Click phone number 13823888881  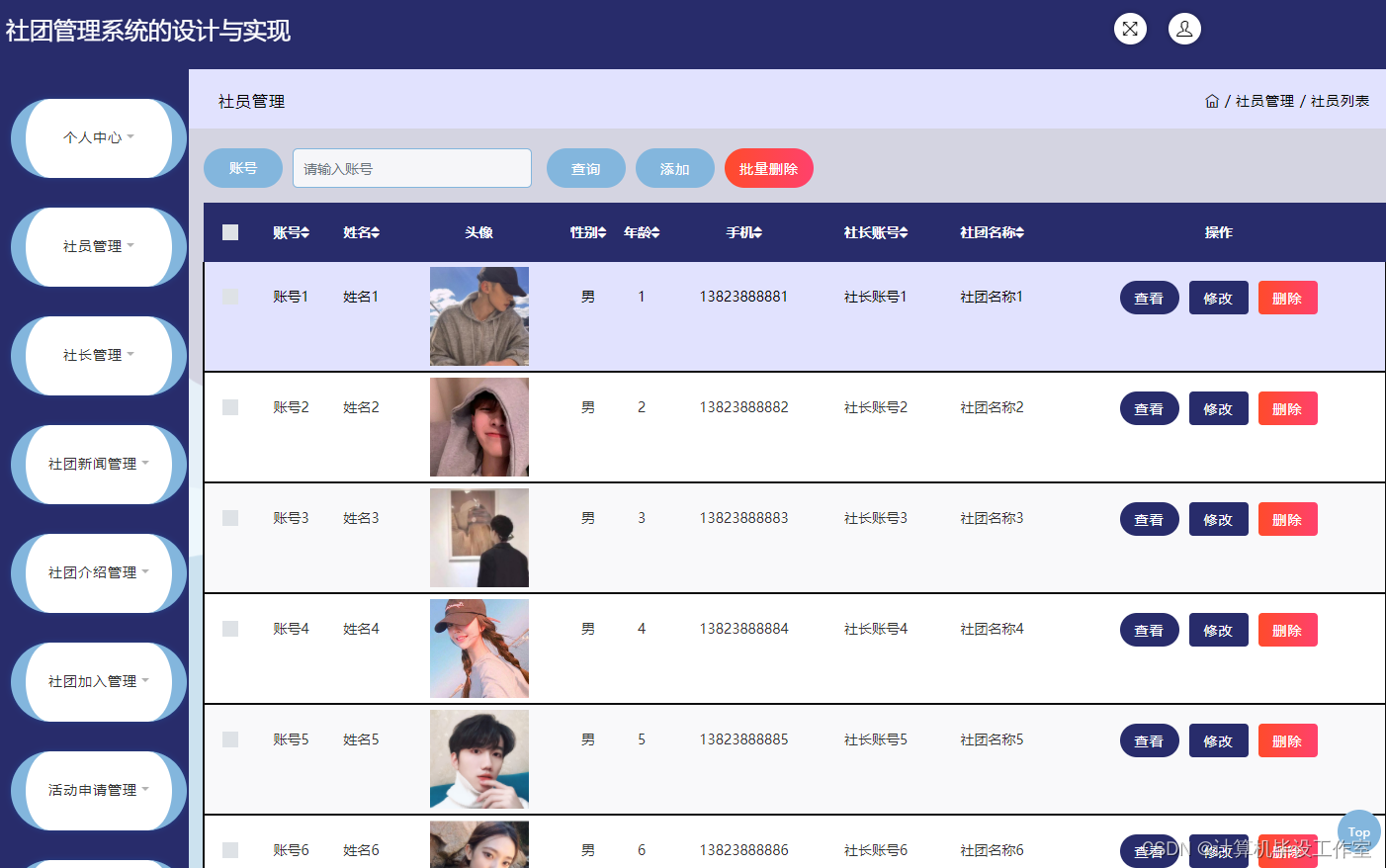tap(743, 297)
